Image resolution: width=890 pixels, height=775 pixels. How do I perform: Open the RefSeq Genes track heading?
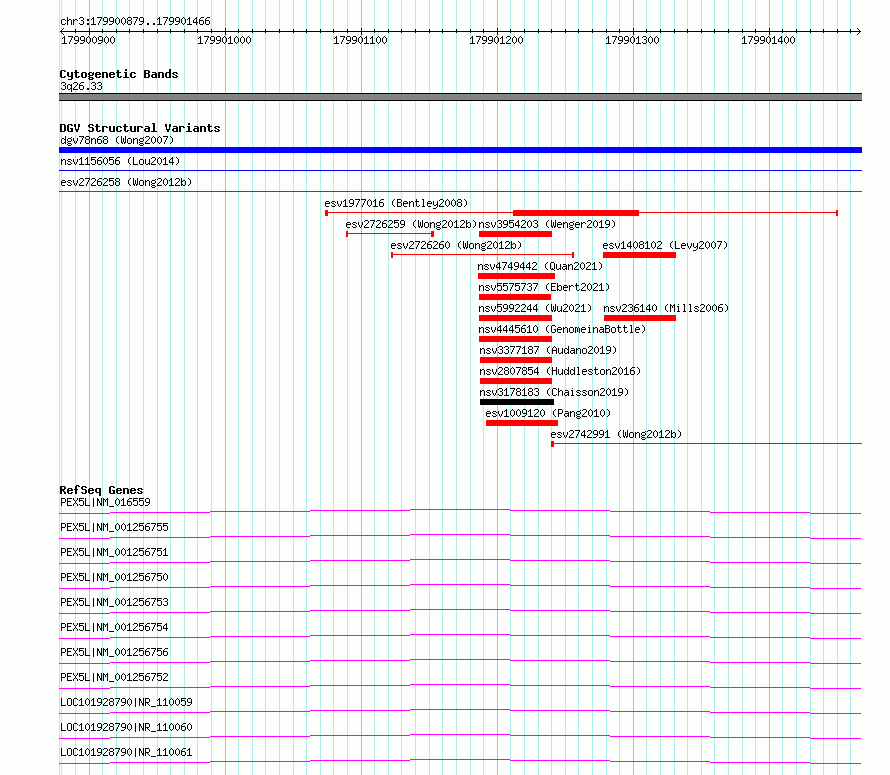click(101, 490)
